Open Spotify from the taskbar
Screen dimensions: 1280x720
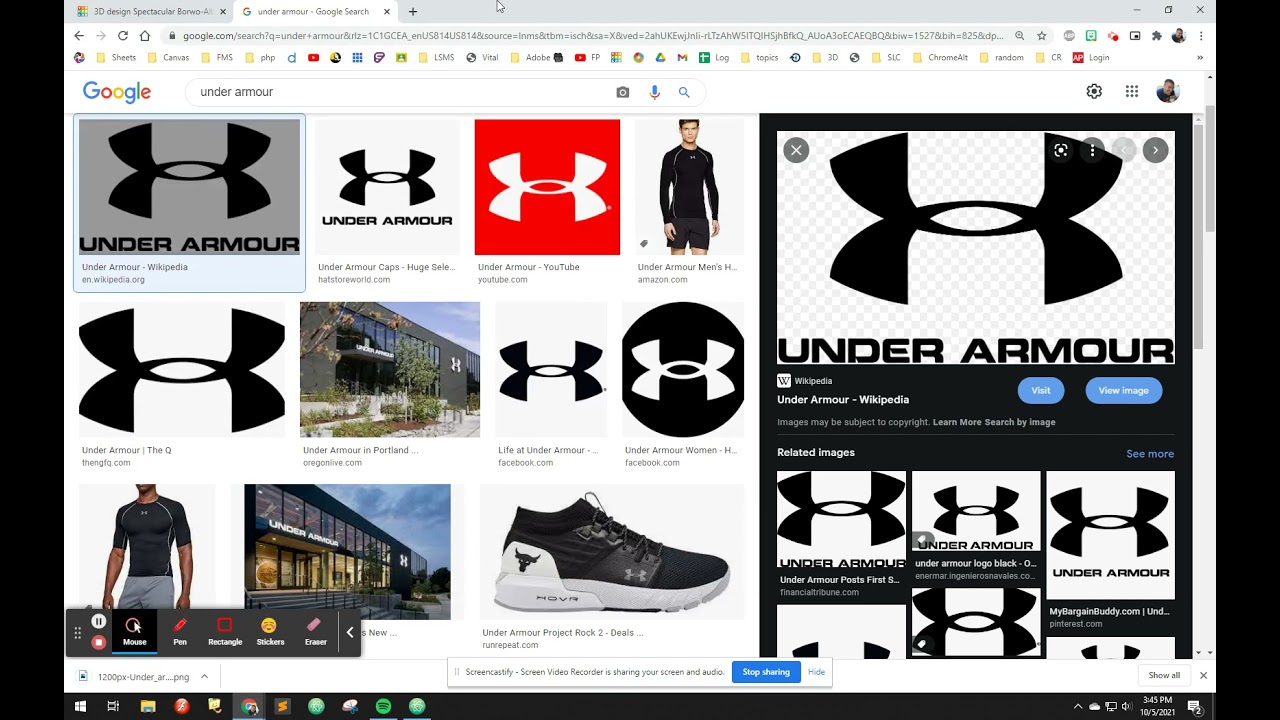(x=383, y=706)
